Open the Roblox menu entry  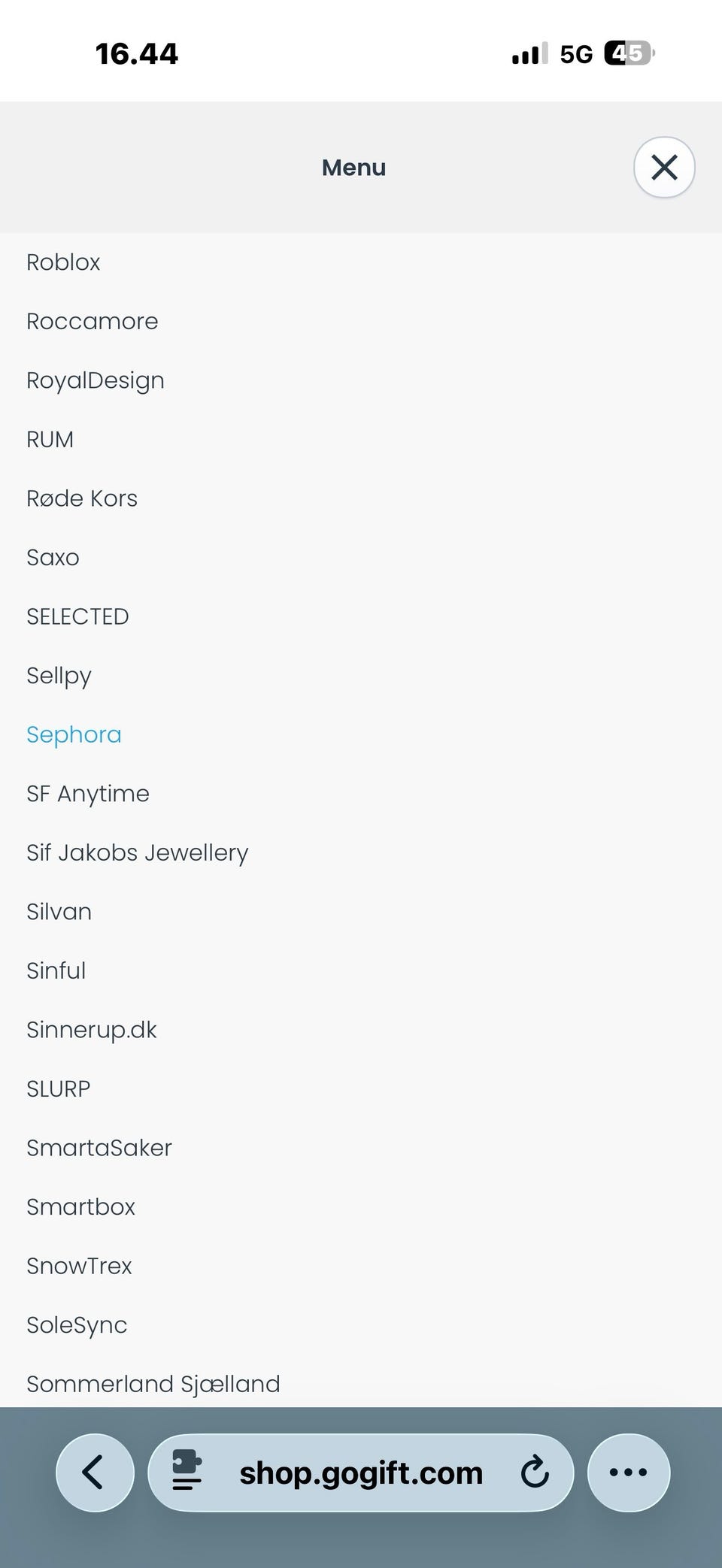click(x=63, y=262)
